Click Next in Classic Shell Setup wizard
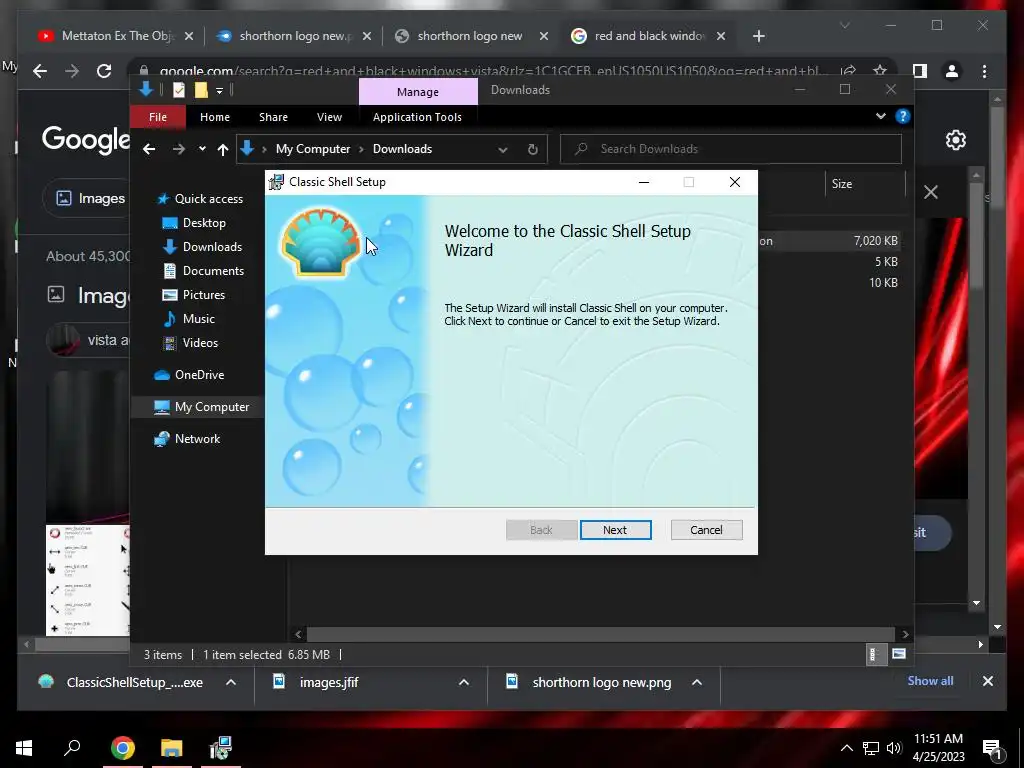 (615, 530)
